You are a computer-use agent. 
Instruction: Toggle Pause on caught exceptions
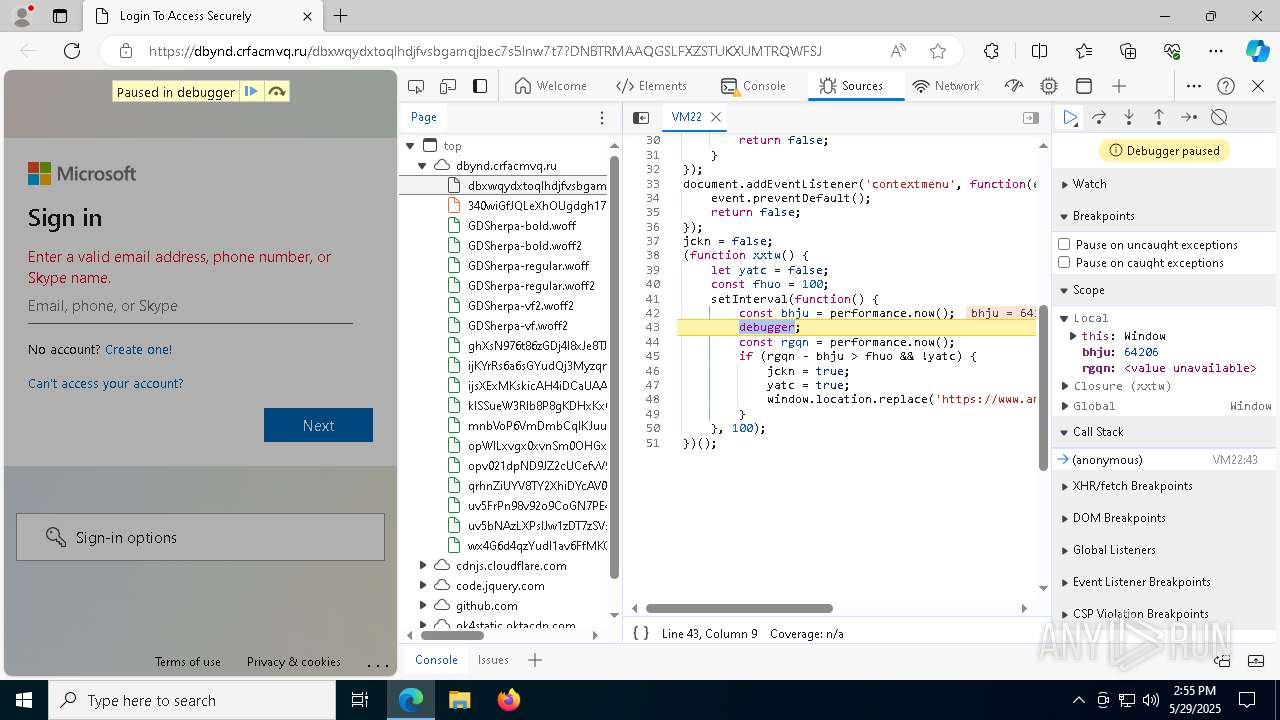1064,263
